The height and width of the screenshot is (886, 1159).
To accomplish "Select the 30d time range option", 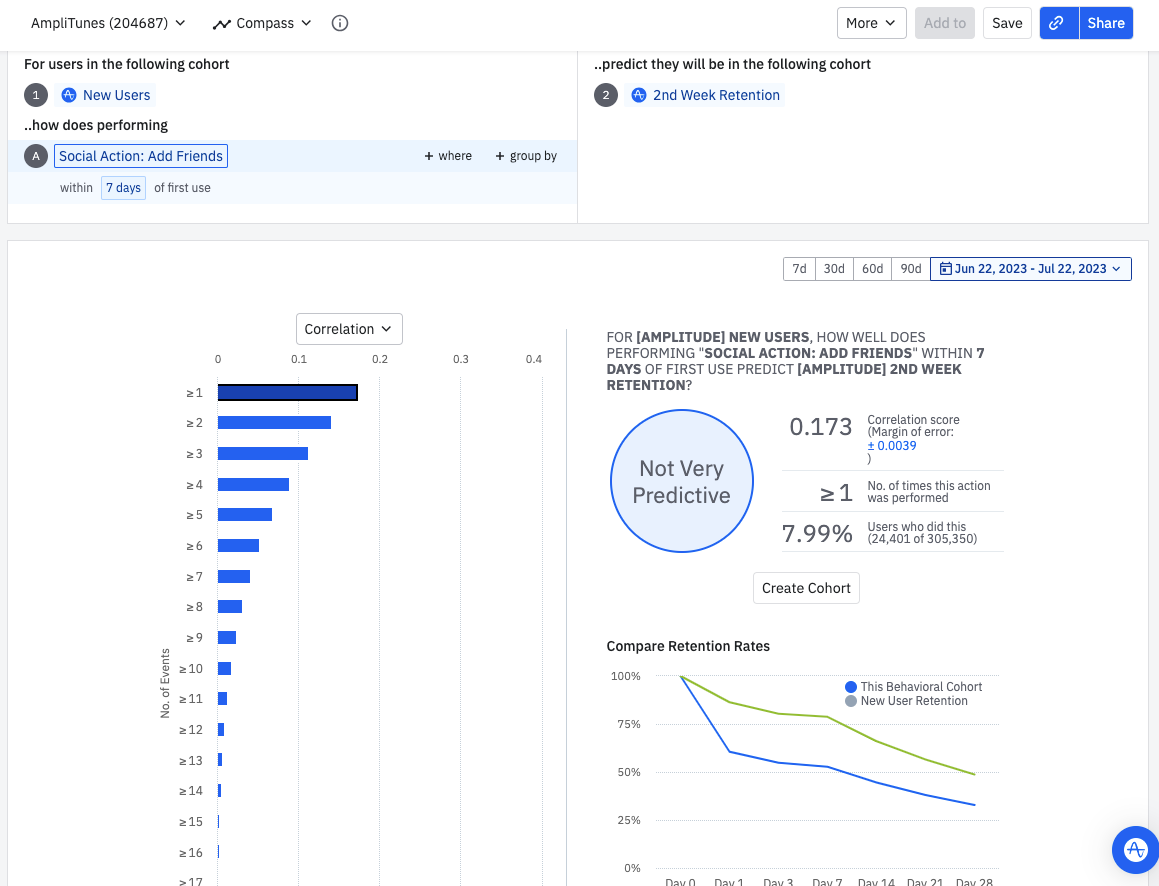I will coord(834,269).
